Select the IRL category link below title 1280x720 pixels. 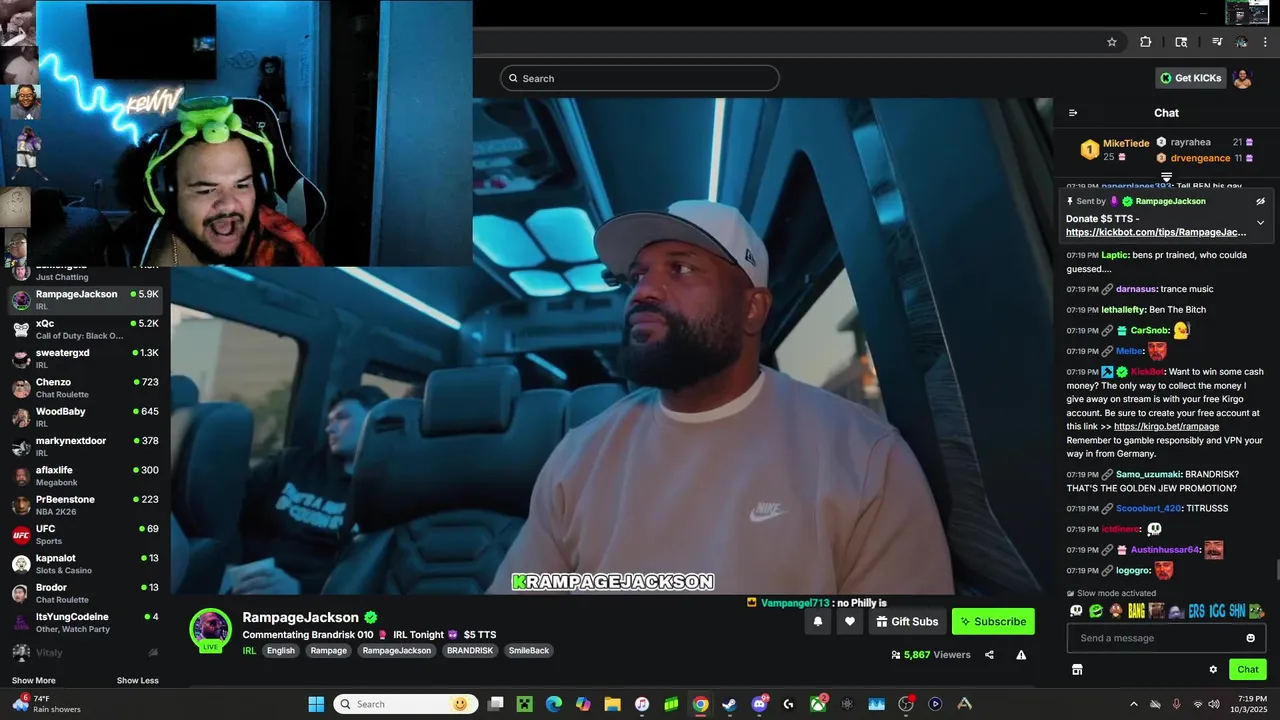(x=249, y=650)
